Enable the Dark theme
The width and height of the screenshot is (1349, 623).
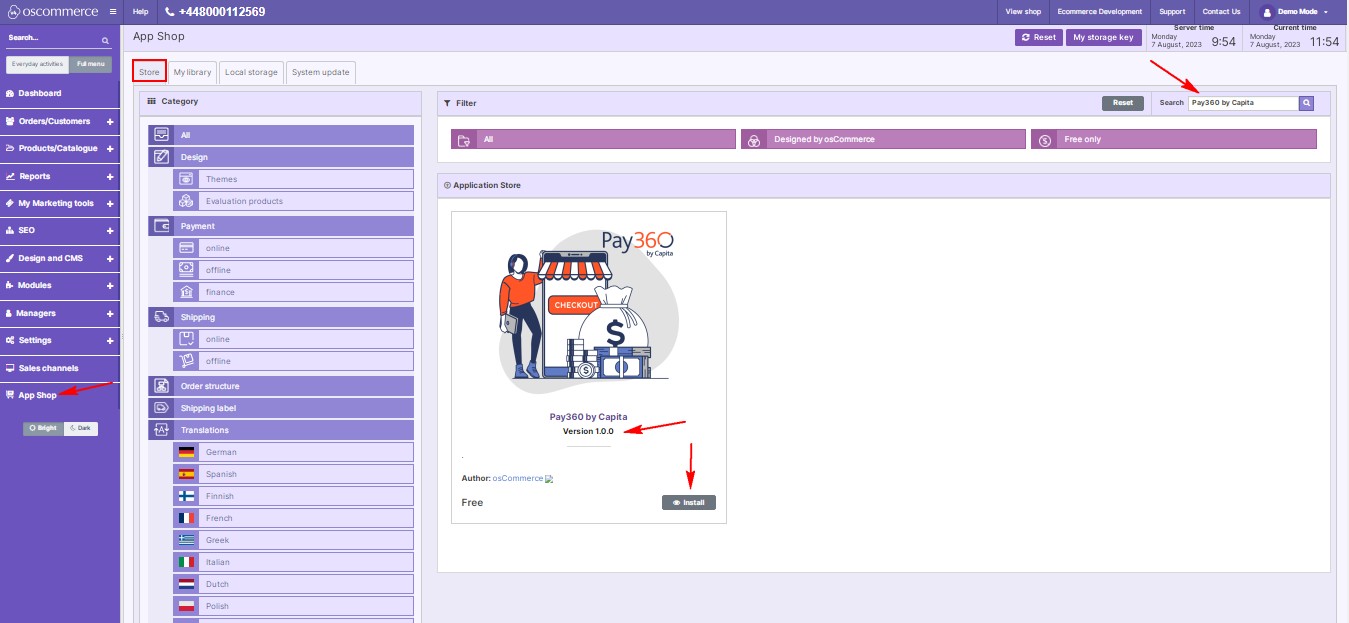coord(81,428)
